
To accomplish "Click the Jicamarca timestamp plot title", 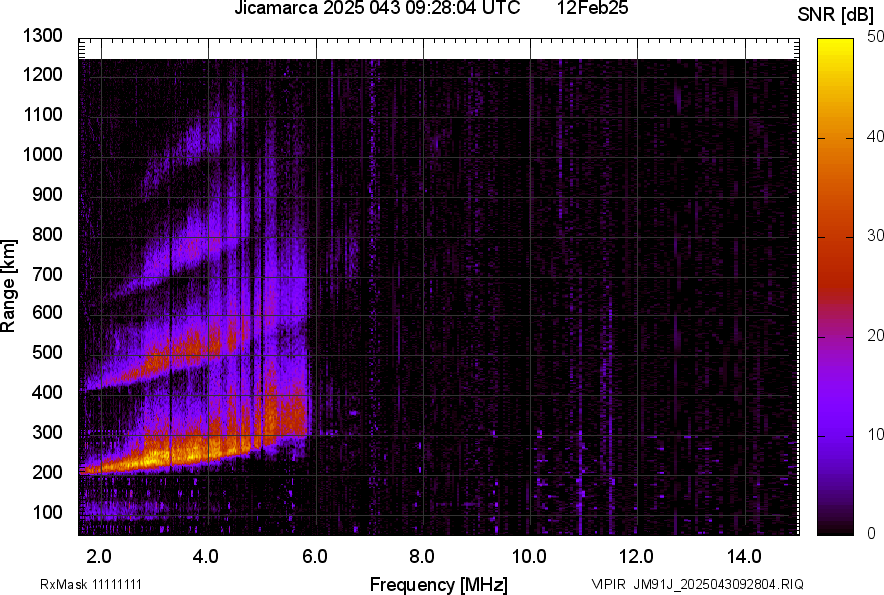I will click(377, 9).
